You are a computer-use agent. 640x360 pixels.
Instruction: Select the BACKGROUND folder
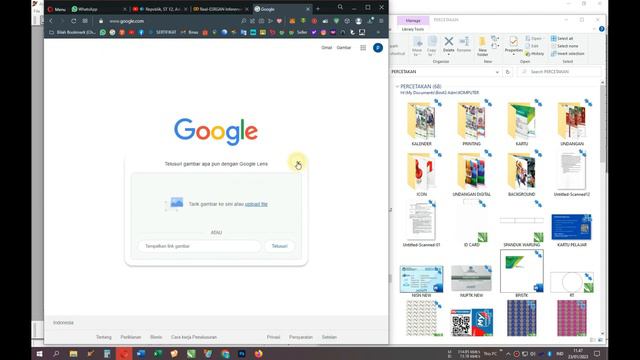point(522,174)
